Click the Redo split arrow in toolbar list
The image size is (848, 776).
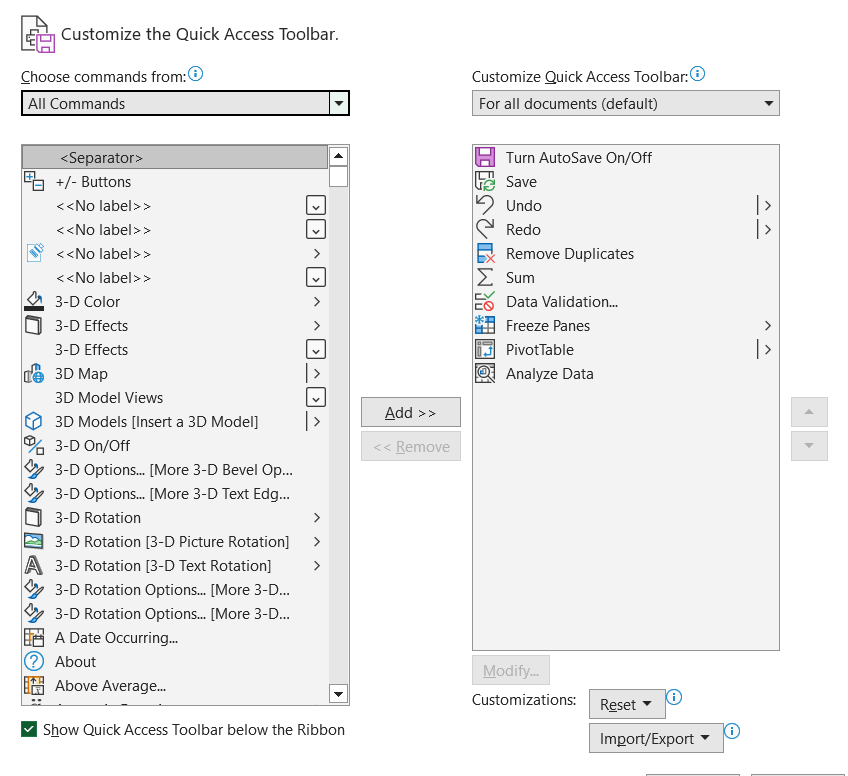[x=767, y=229]
